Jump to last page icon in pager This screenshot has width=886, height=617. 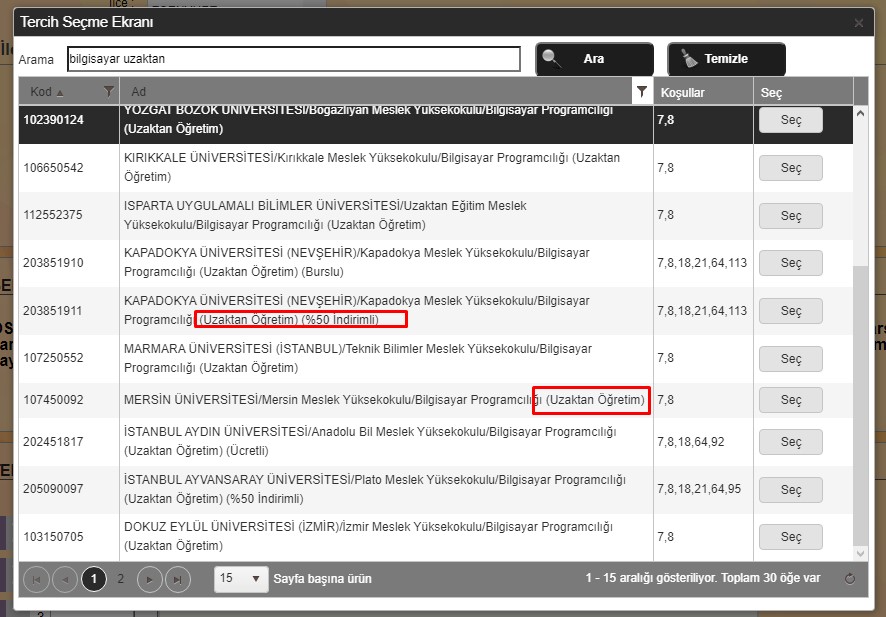(177, 579)
